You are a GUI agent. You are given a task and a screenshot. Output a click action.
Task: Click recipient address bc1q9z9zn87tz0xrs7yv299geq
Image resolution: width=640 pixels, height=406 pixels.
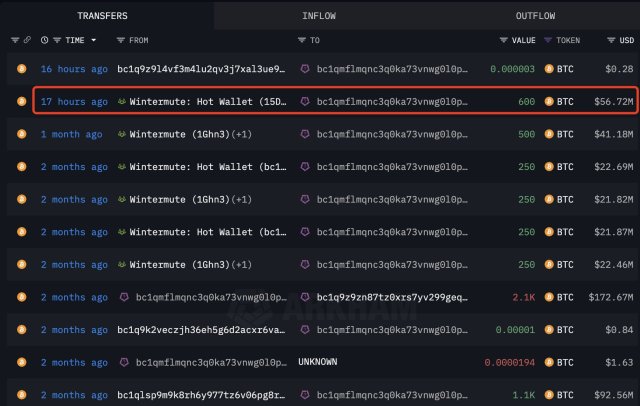(x=391, y=297)
